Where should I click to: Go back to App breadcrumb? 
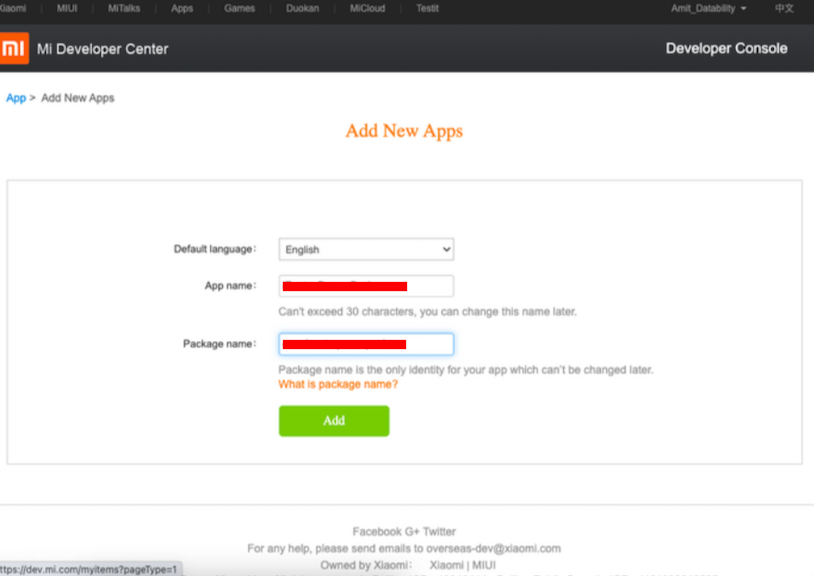point(16,98)
